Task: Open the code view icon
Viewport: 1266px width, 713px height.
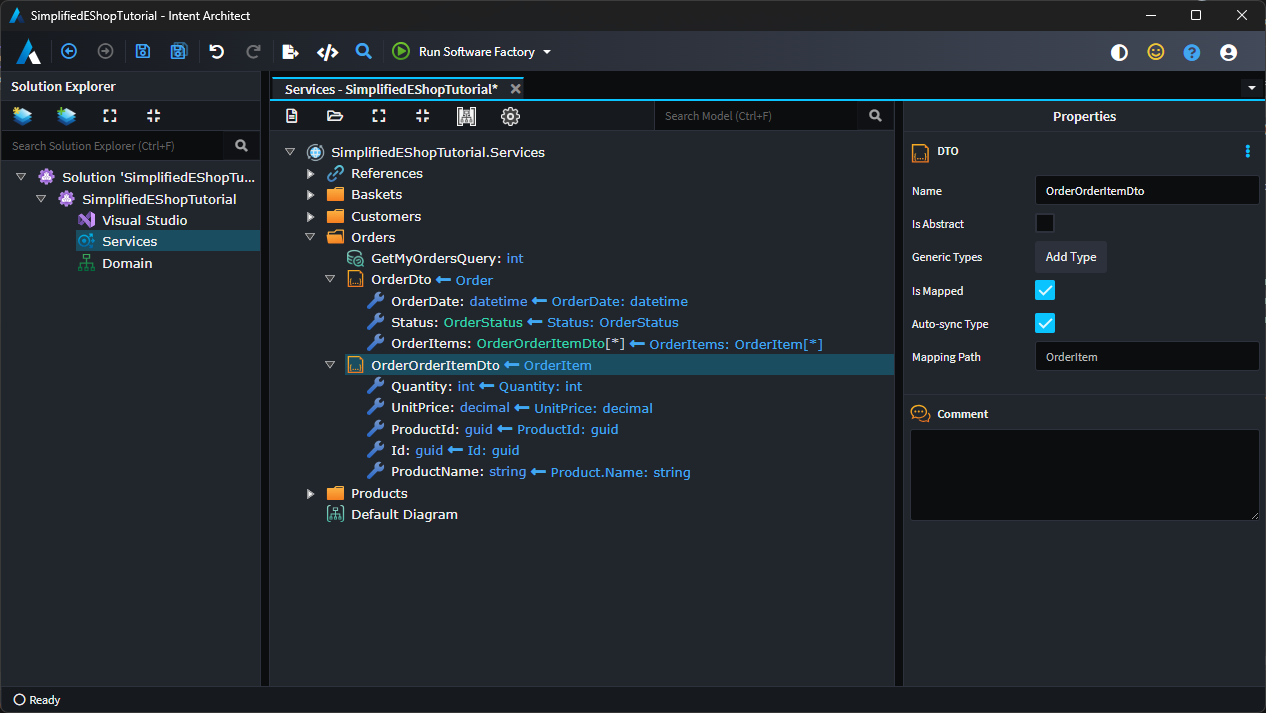Action: [x=327, y=51]
